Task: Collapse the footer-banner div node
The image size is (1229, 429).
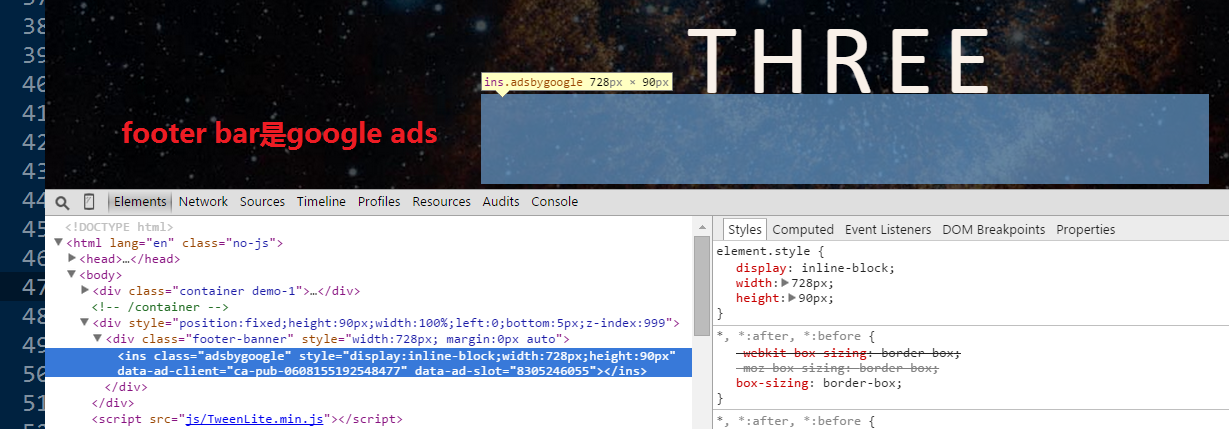Action: [x=98, y=339]
